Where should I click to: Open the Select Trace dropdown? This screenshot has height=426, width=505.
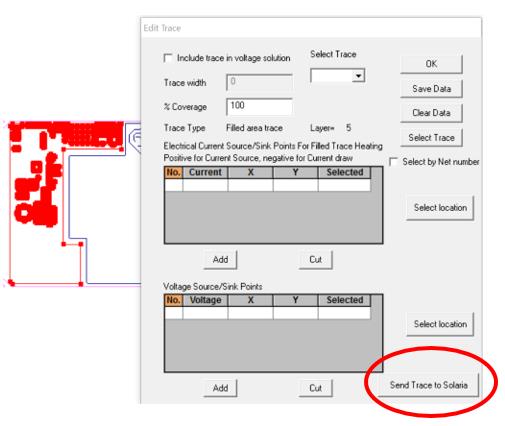pyautogui.click(x=358, y=76)
